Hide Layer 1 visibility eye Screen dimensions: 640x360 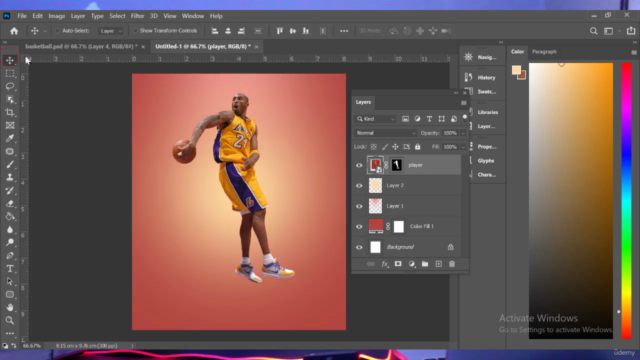click(359, 206)
